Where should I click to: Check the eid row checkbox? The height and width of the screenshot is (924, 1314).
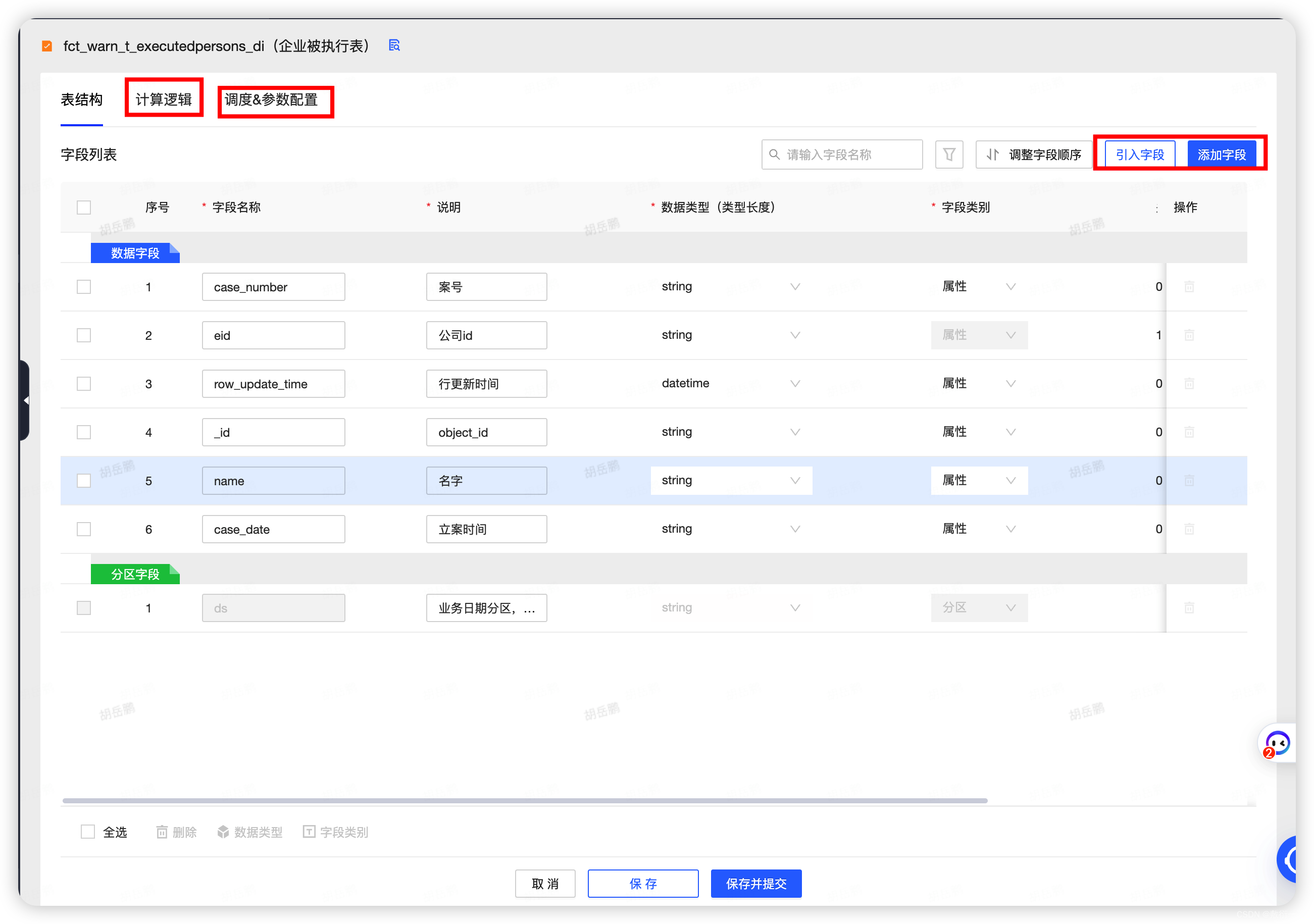[x=84, y=335]
